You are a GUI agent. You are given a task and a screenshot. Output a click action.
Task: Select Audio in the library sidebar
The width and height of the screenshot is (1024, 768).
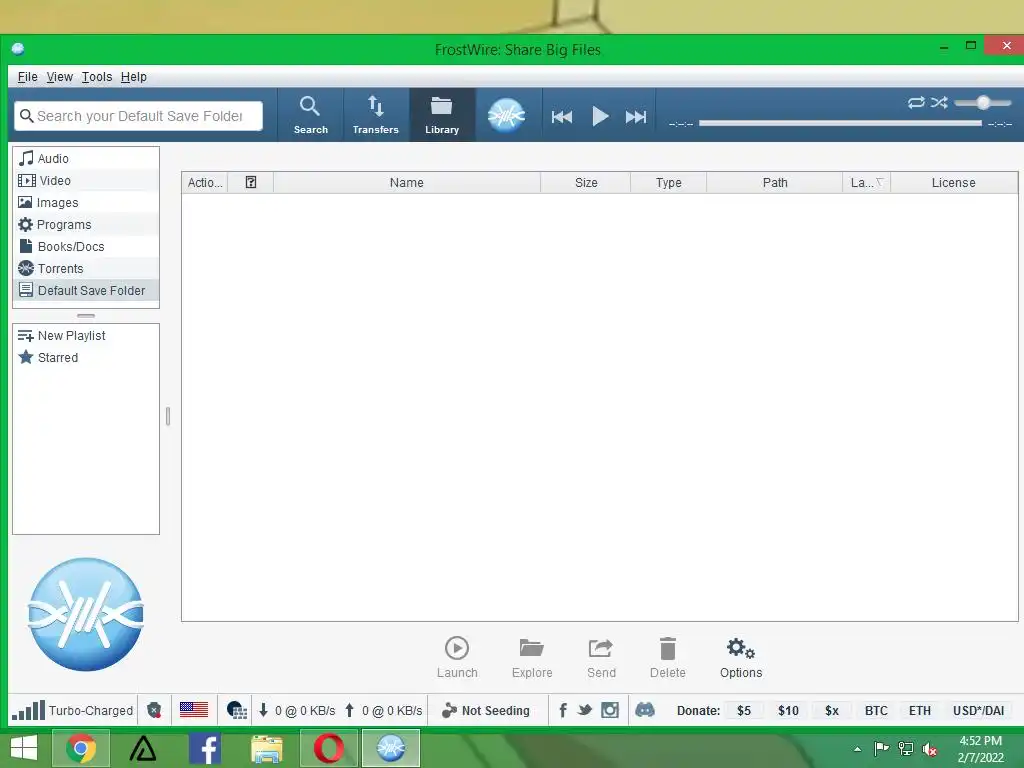[86, 159]
